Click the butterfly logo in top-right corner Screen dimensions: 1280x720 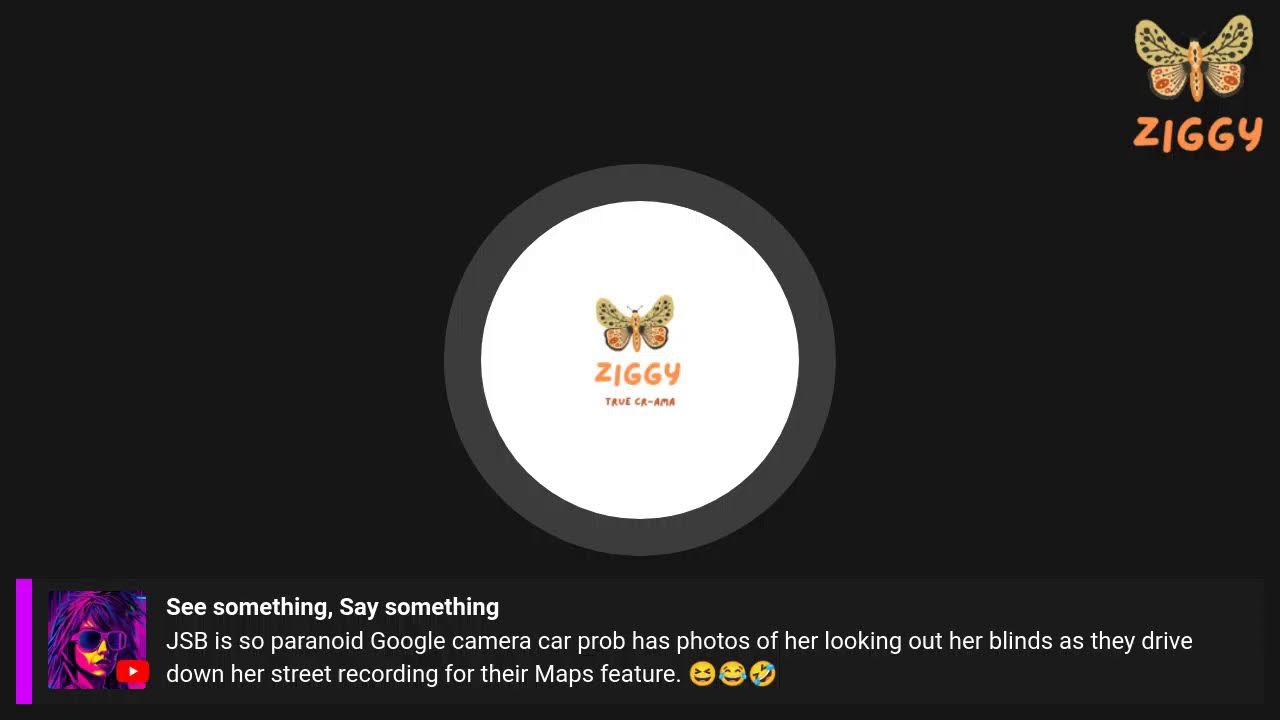[1194, 58]
